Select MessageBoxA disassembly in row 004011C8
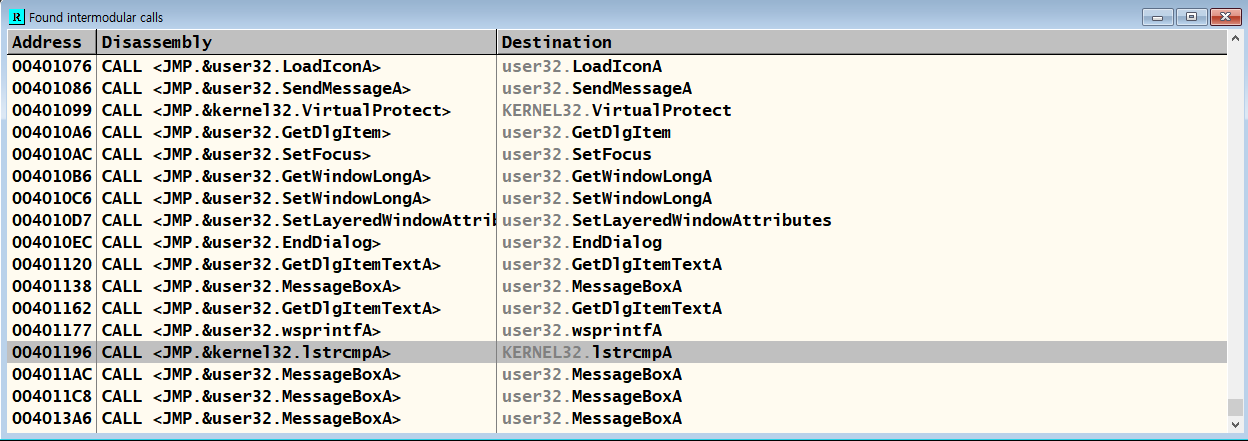This screenshot has width=1248, height=441. pos(251,396)
